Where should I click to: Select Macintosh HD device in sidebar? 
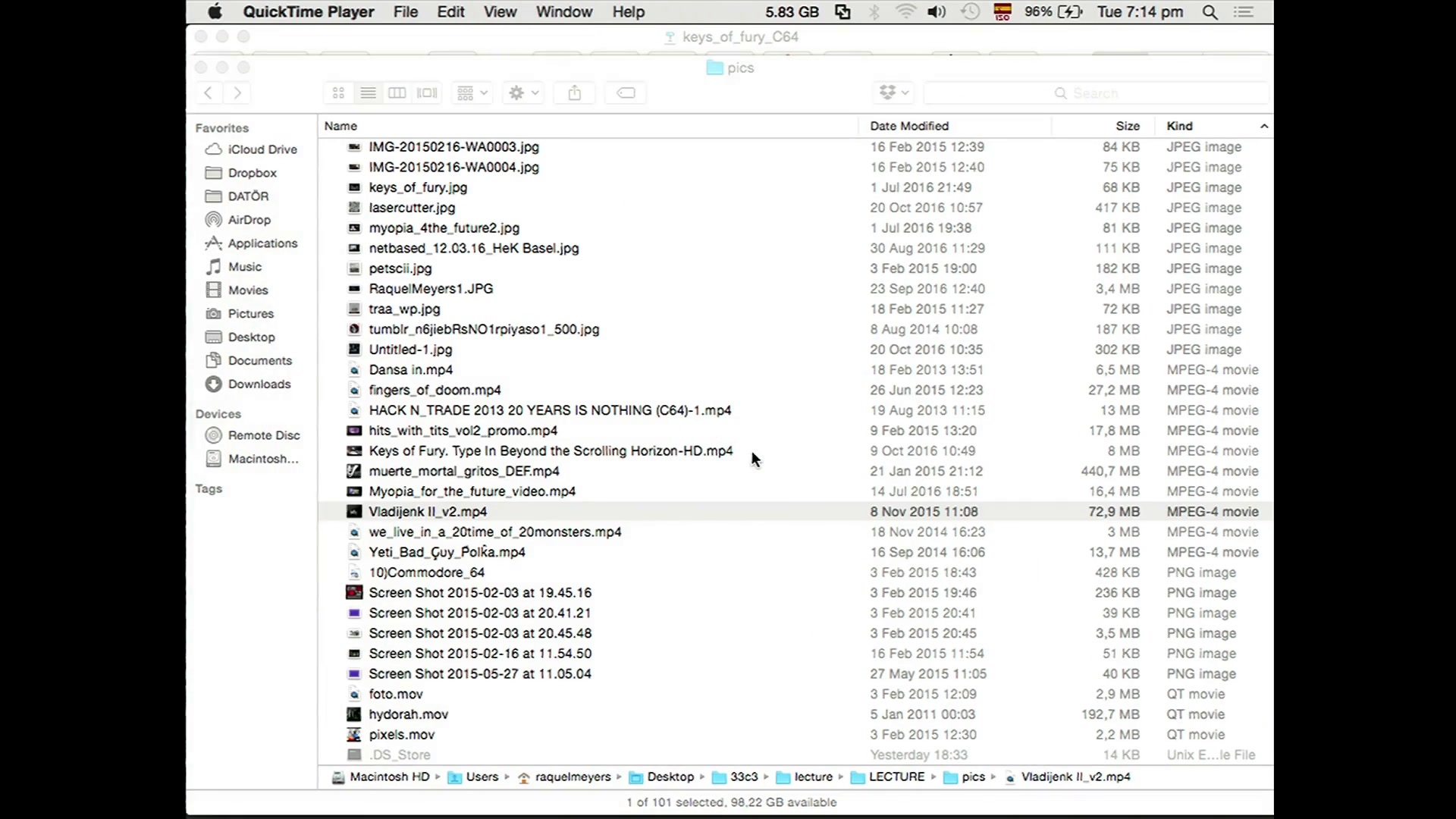click(x=253, y=459)
